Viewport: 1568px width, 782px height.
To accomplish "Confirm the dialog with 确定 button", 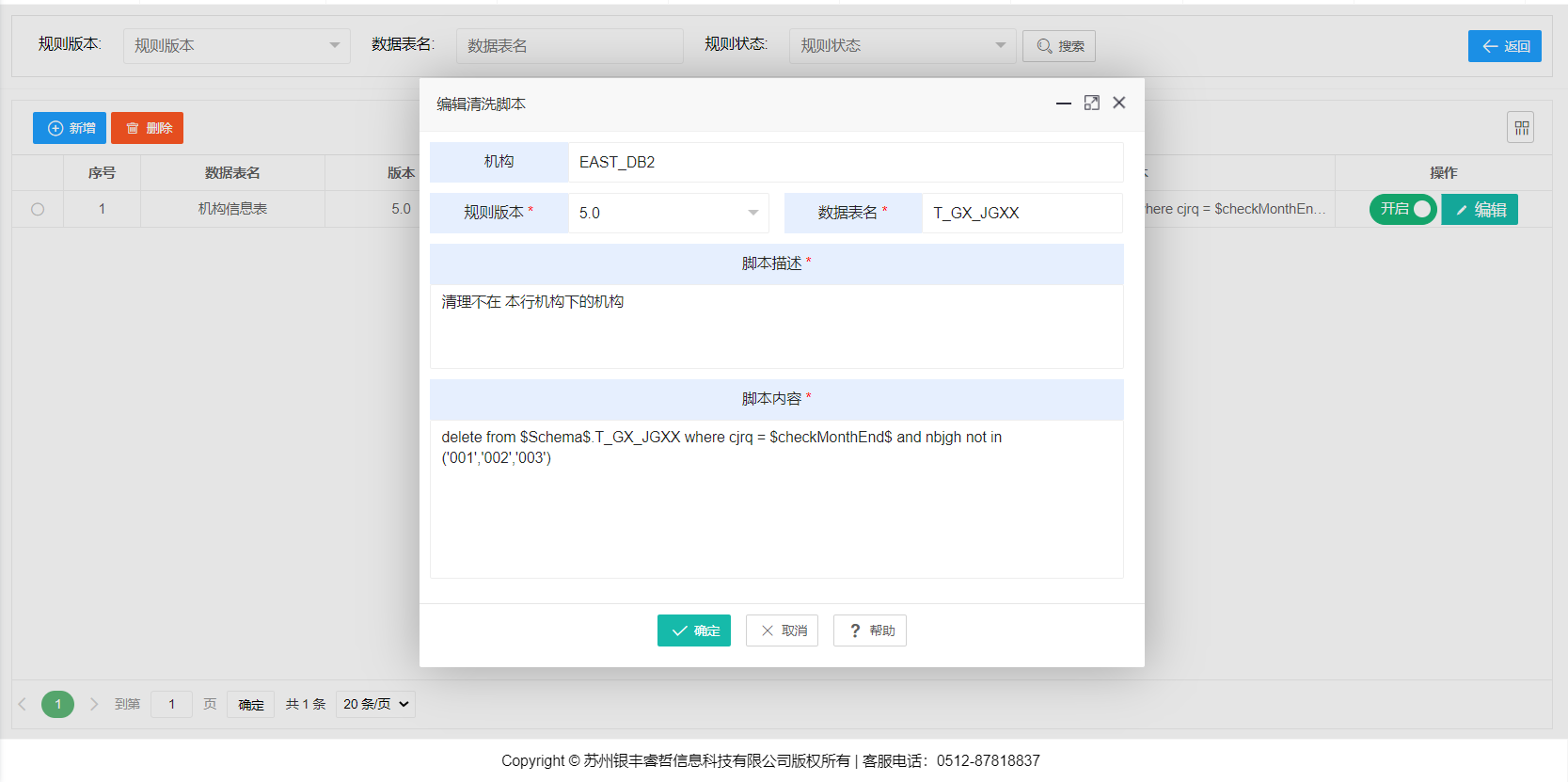I will (x=694, y=630).
